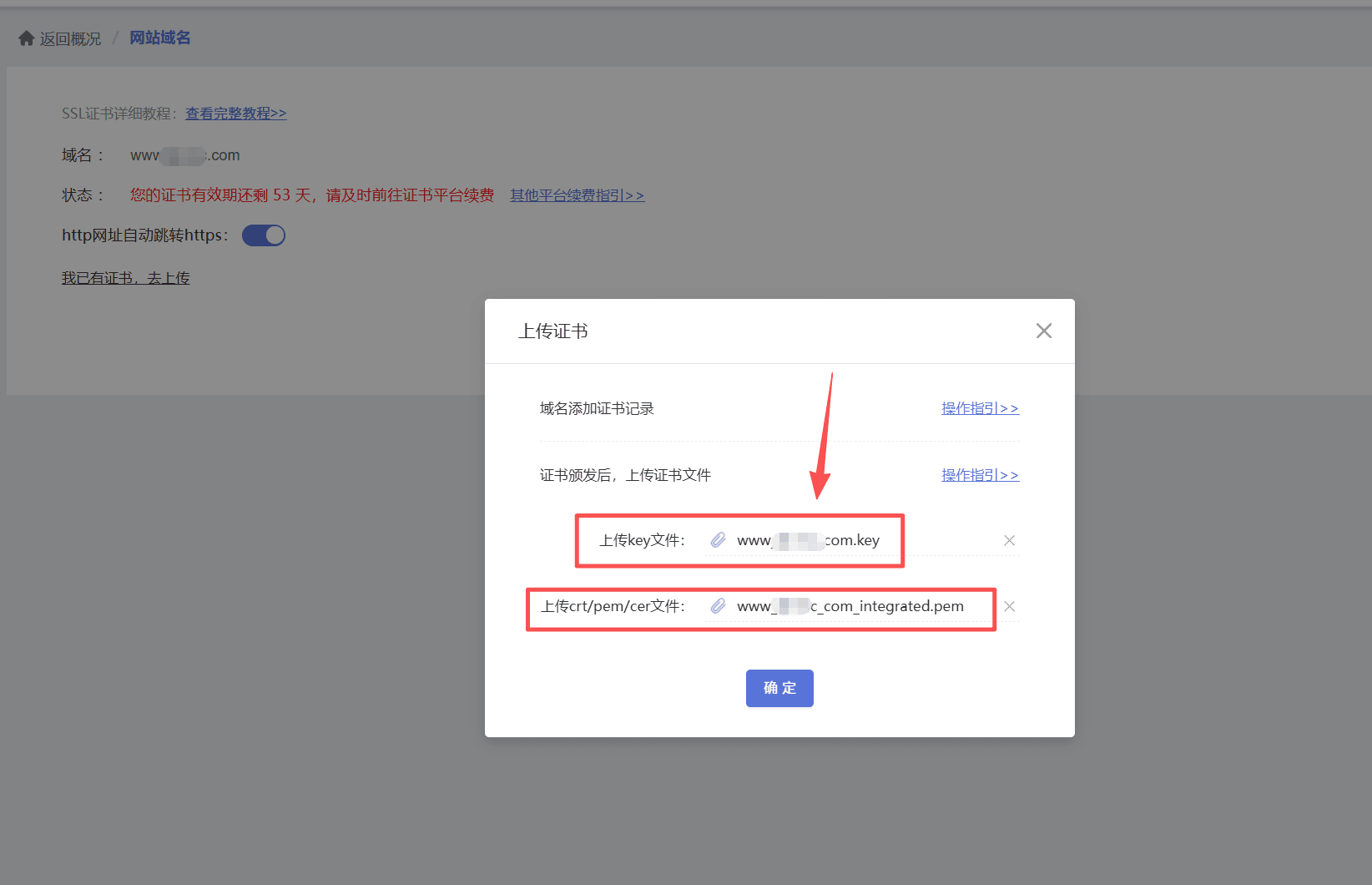Click 操作指引 next to 证书颁发后
1372x885 pixels.
979,474
